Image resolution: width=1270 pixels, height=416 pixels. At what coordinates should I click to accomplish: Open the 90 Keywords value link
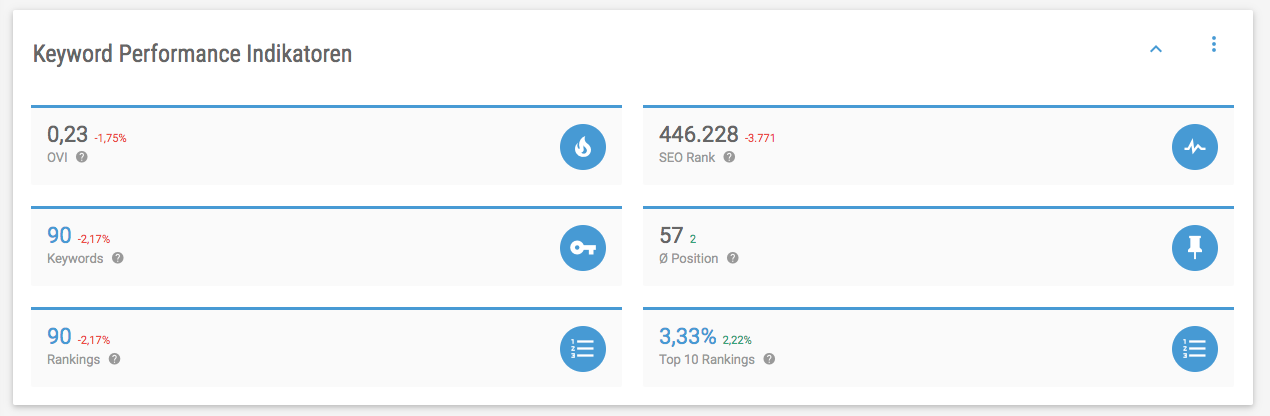tap(59, 236)
